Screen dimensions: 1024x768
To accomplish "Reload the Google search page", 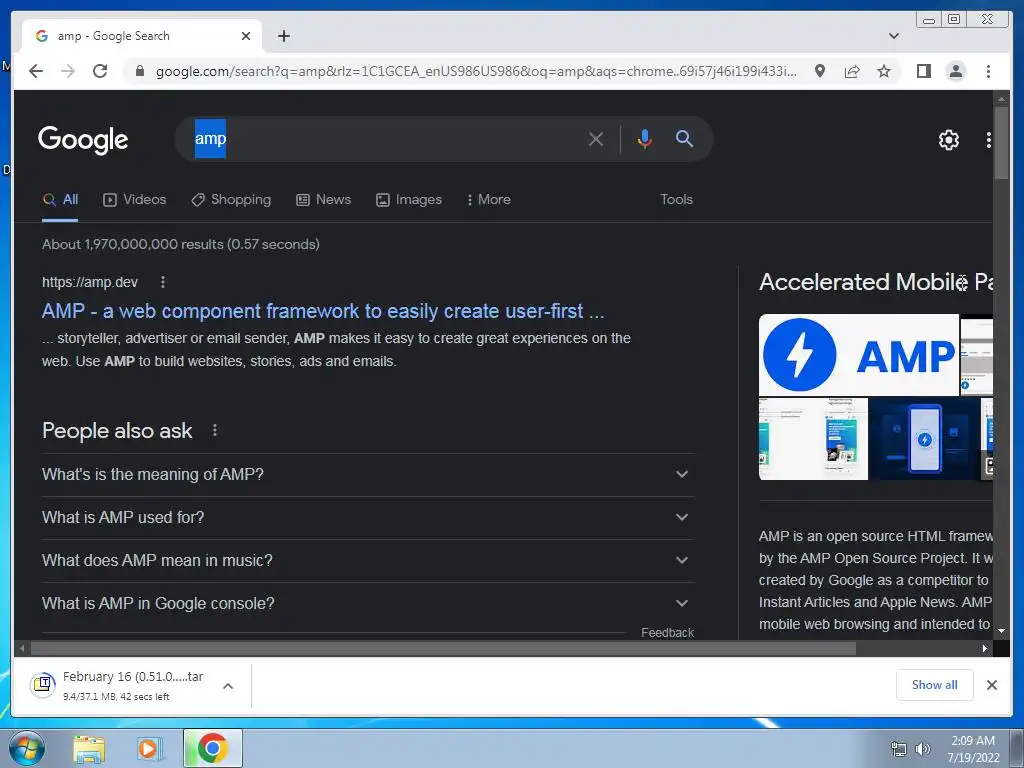I will pos(100,71).
